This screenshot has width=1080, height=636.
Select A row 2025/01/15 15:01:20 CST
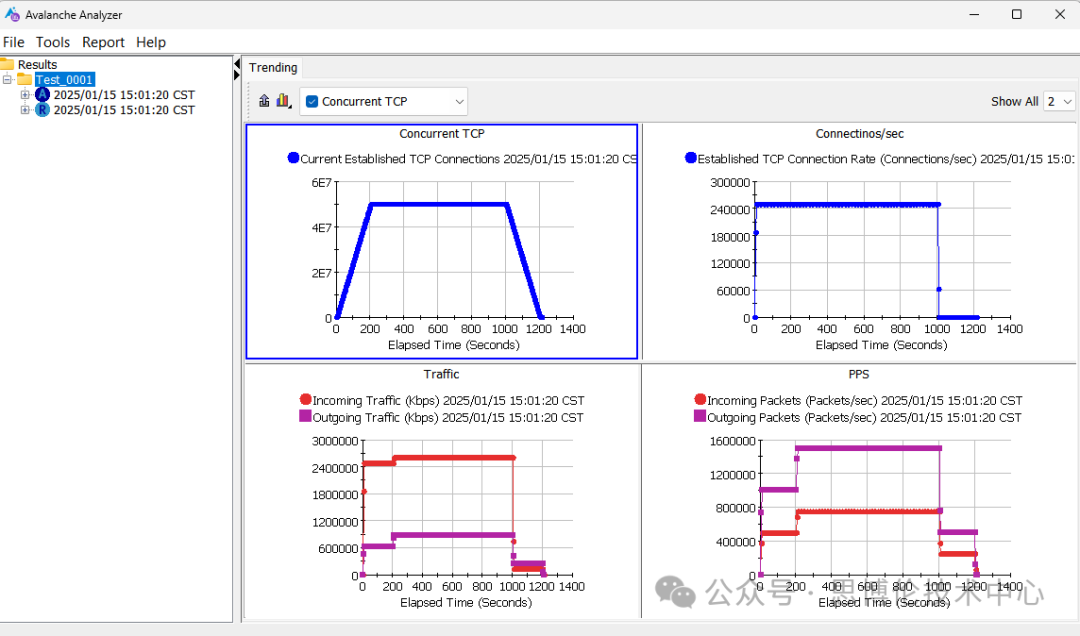[x=124, y=94]
